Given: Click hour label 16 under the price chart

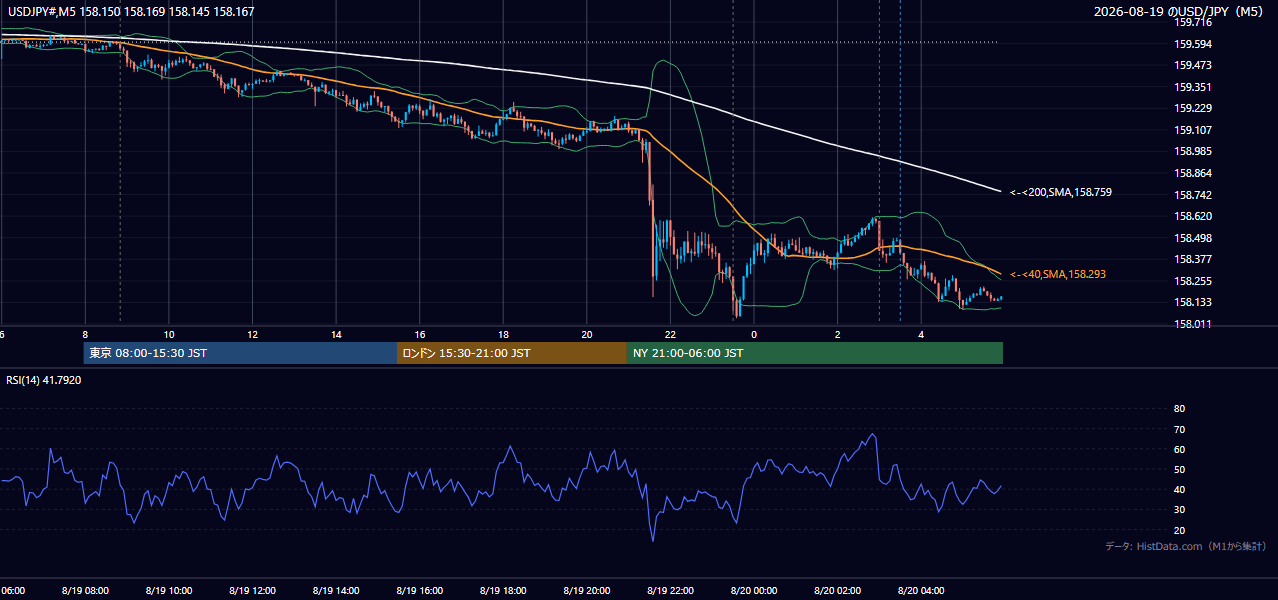Looking at the screenshot, I should (420, 335).
